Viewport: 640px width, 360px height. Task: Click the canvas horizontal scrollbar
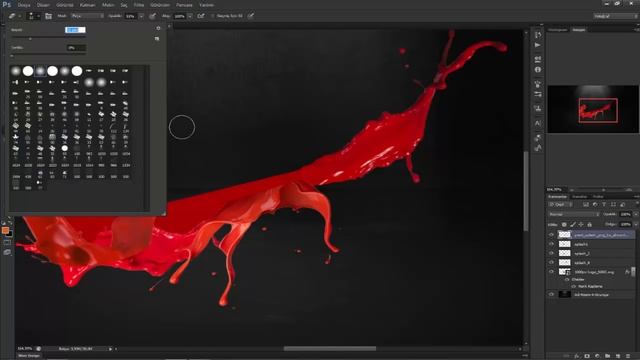330,349
